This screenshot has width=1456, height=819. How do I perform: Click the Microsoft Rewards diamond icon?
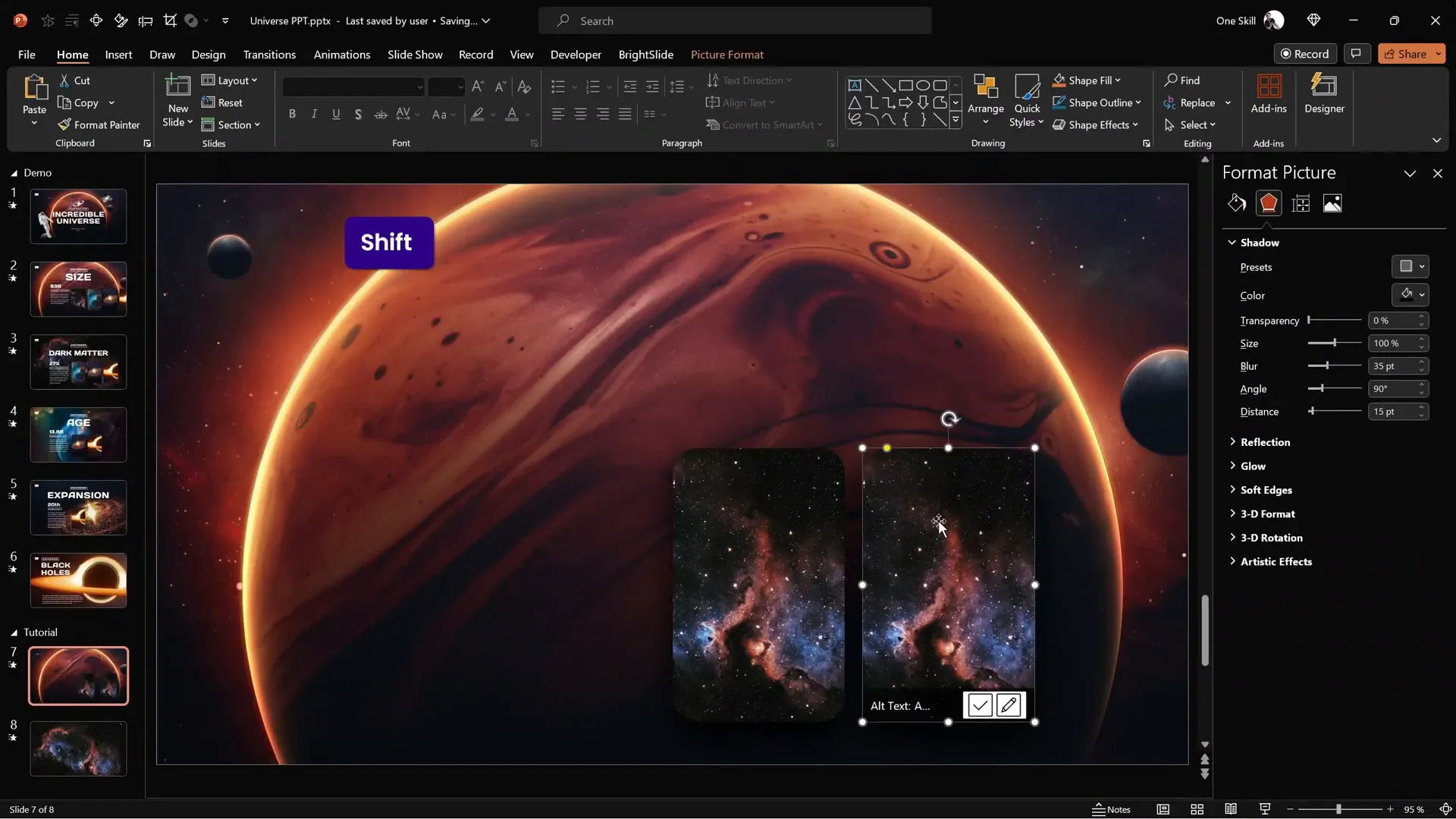click(x=1314, y=20)
